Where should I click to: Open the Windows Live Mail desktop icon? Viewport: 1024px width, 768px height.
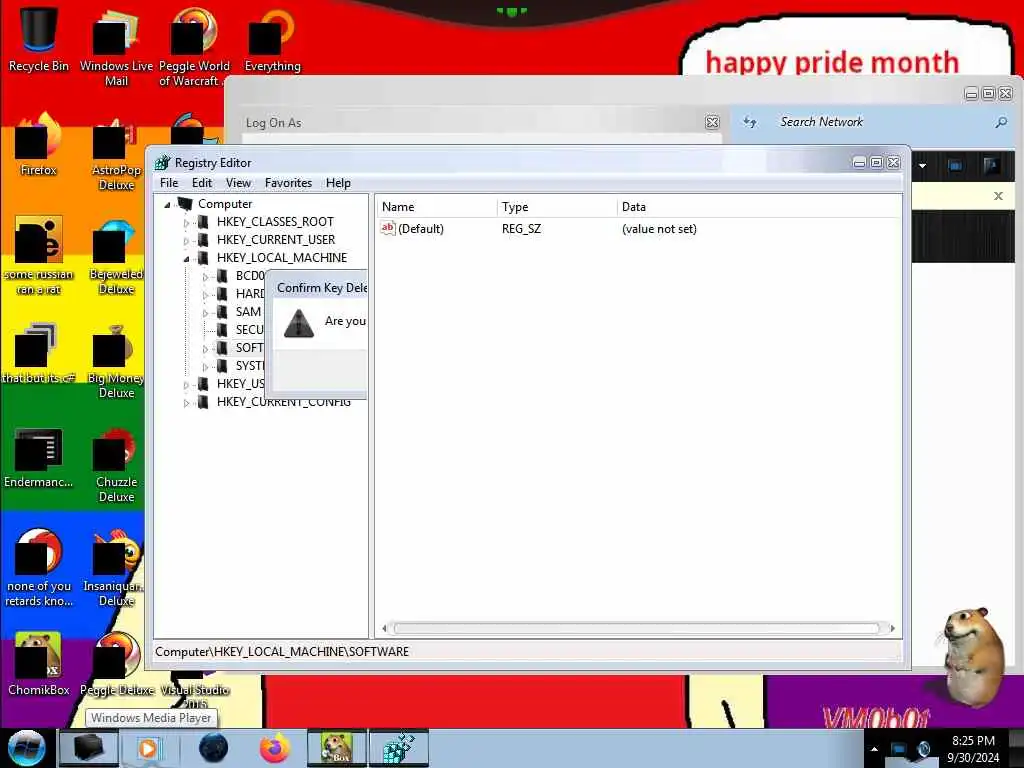point(116,47)
